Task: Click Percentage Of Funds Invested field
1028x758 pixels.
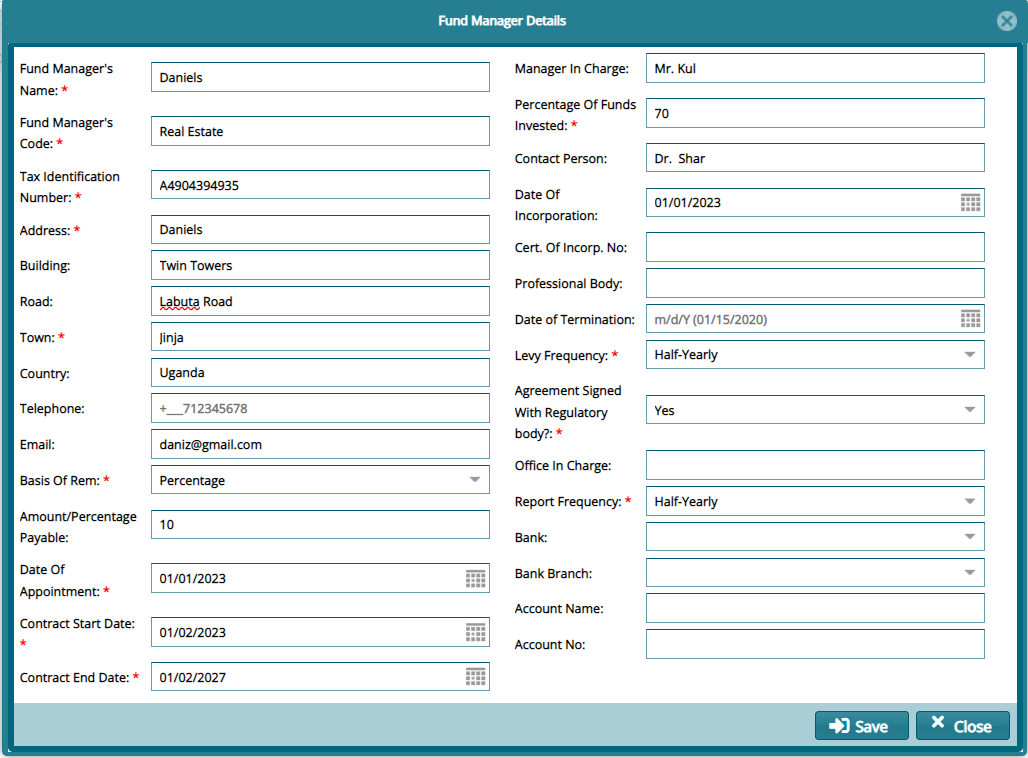Action: coord(815,113)
